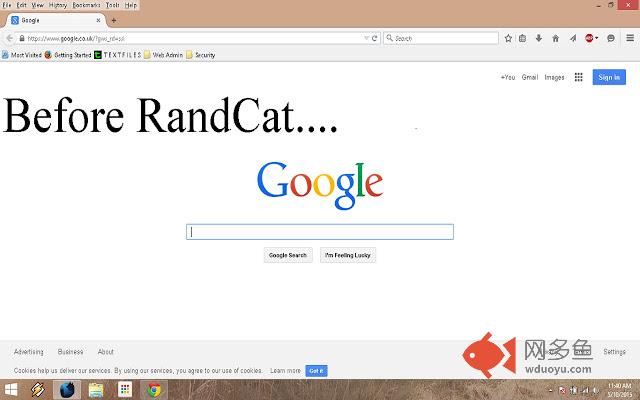
Task: Click the Adblock Plus red icon
Action: click(589, 38)
